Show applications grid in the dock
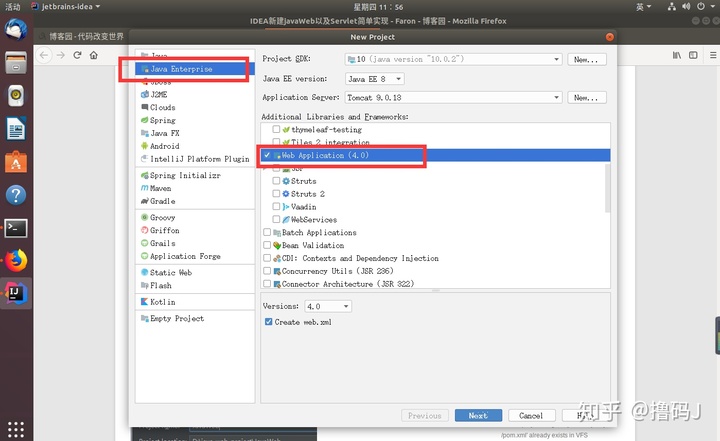720x441 pixels. click(x=16, y=429)
